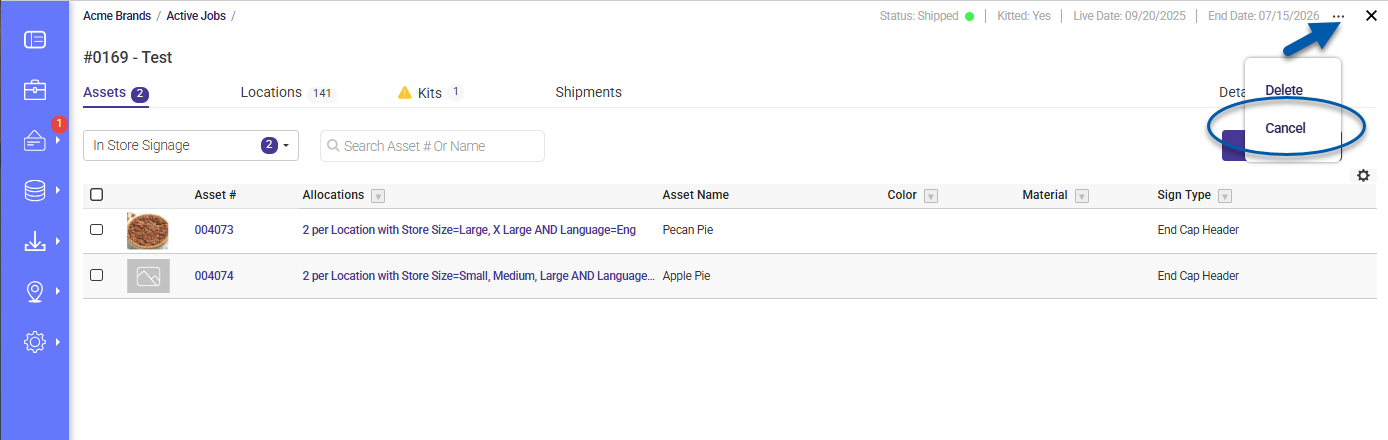Click the download tray sidebar icon
Screen dimensions: 1388x440
point(35,241)
